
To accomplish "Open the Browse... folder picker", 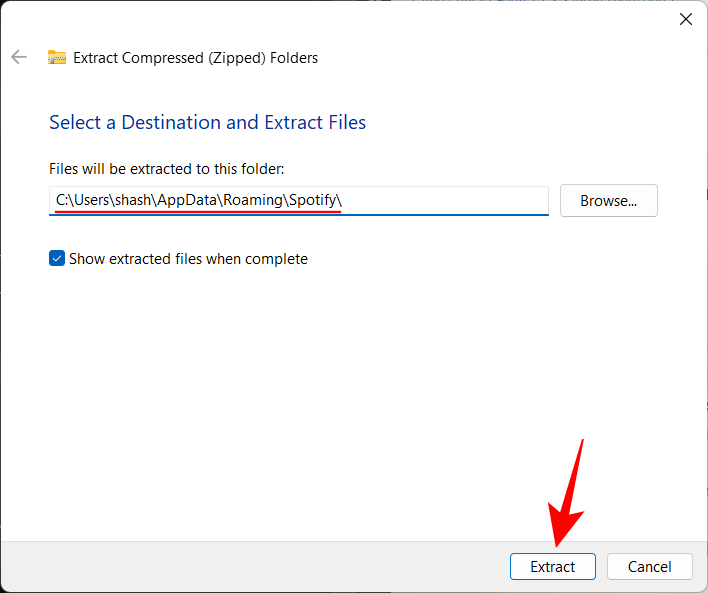I will coord(608,200).
